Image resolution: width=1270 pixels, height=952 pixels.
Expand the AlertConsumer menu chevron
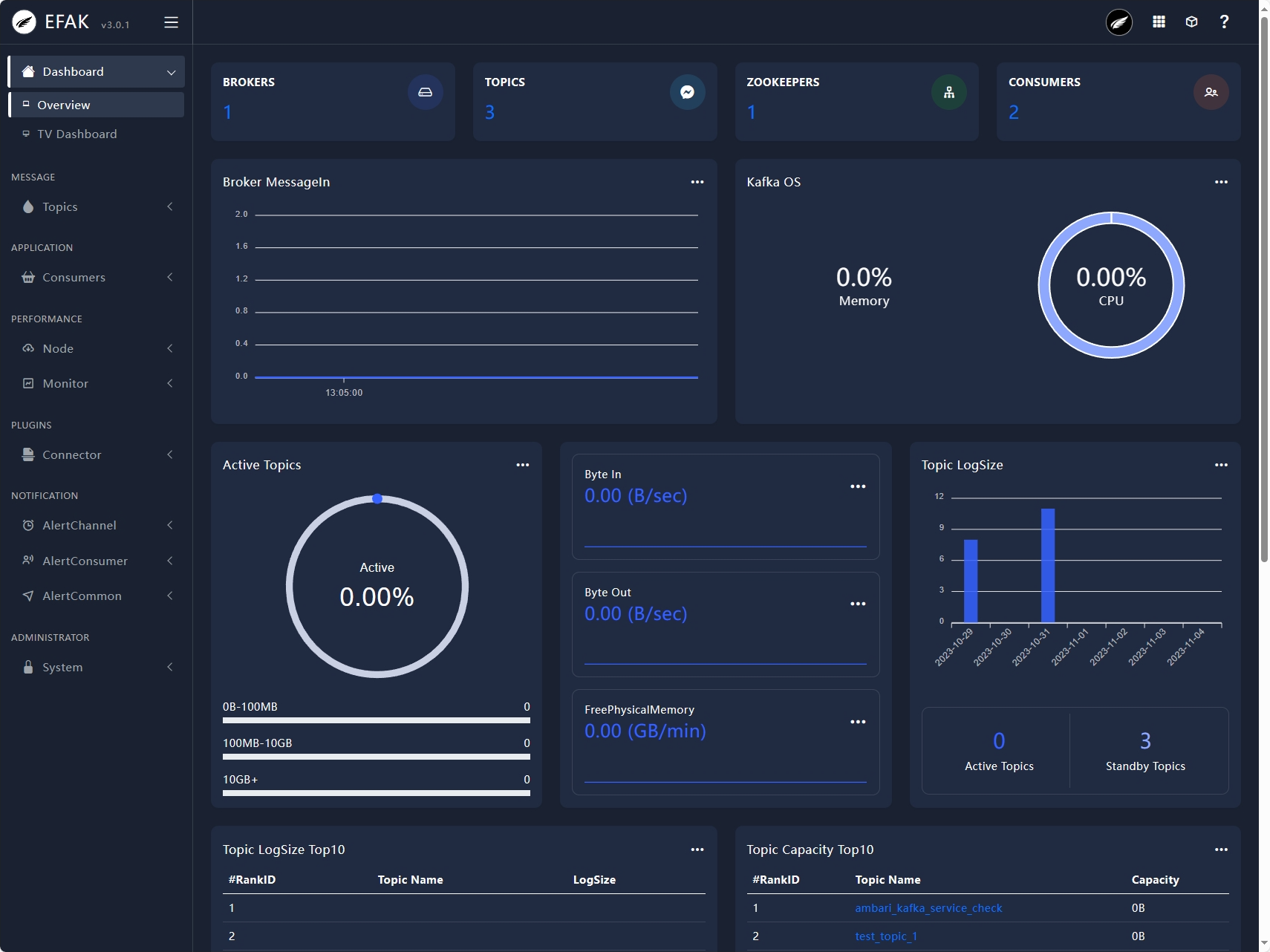coord(170,561)
